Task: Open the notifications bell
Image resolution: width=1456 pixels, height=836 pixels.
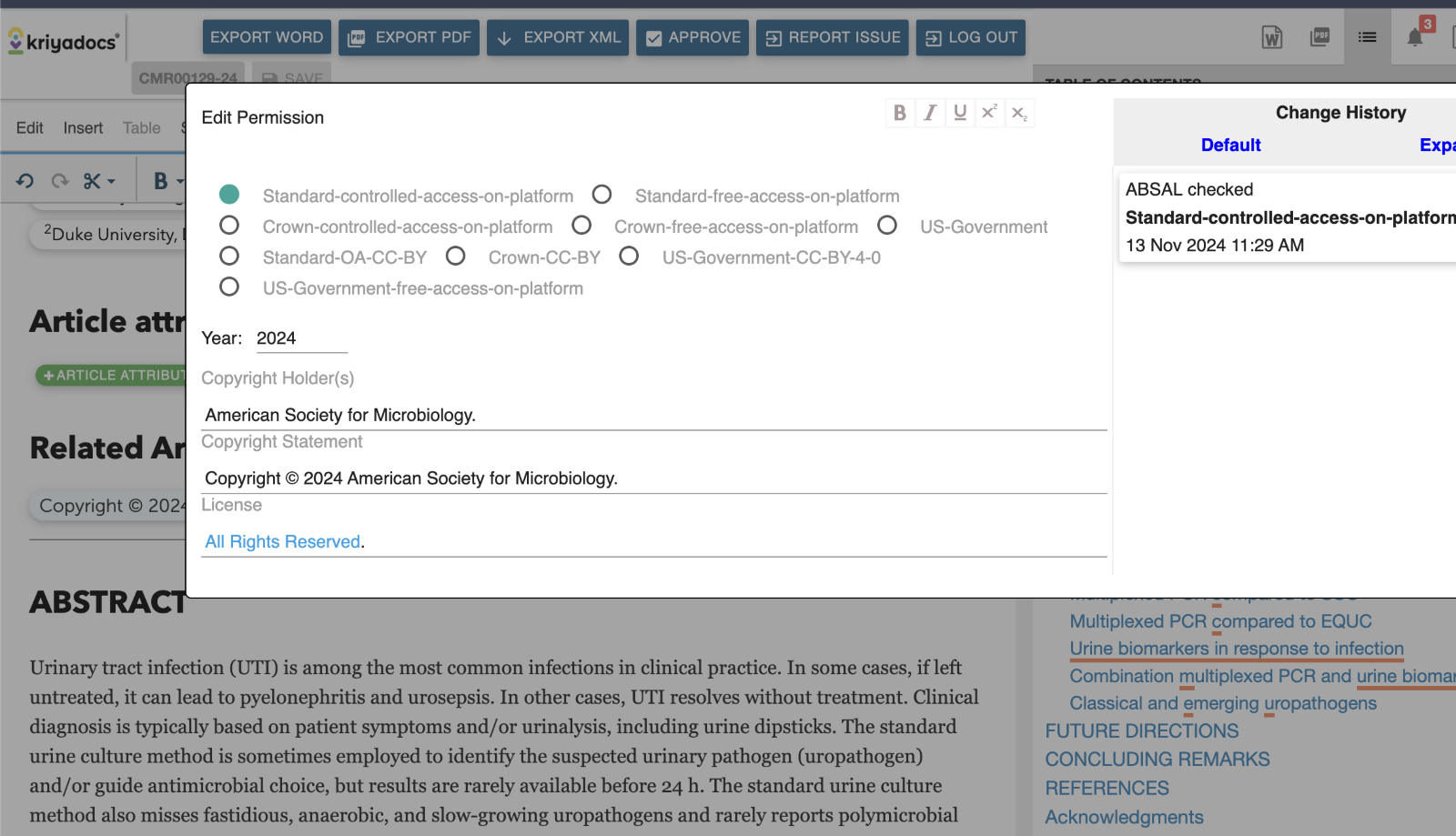Action: 1416,37
